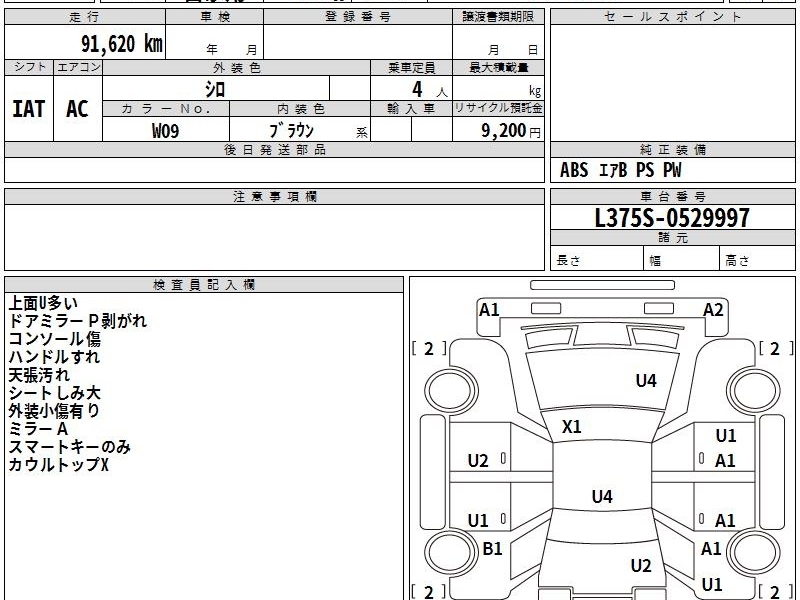Viewport: 800px width, 600px height.
Task: Select the ABS エアB PS PW equipment line
Action: 620,170
